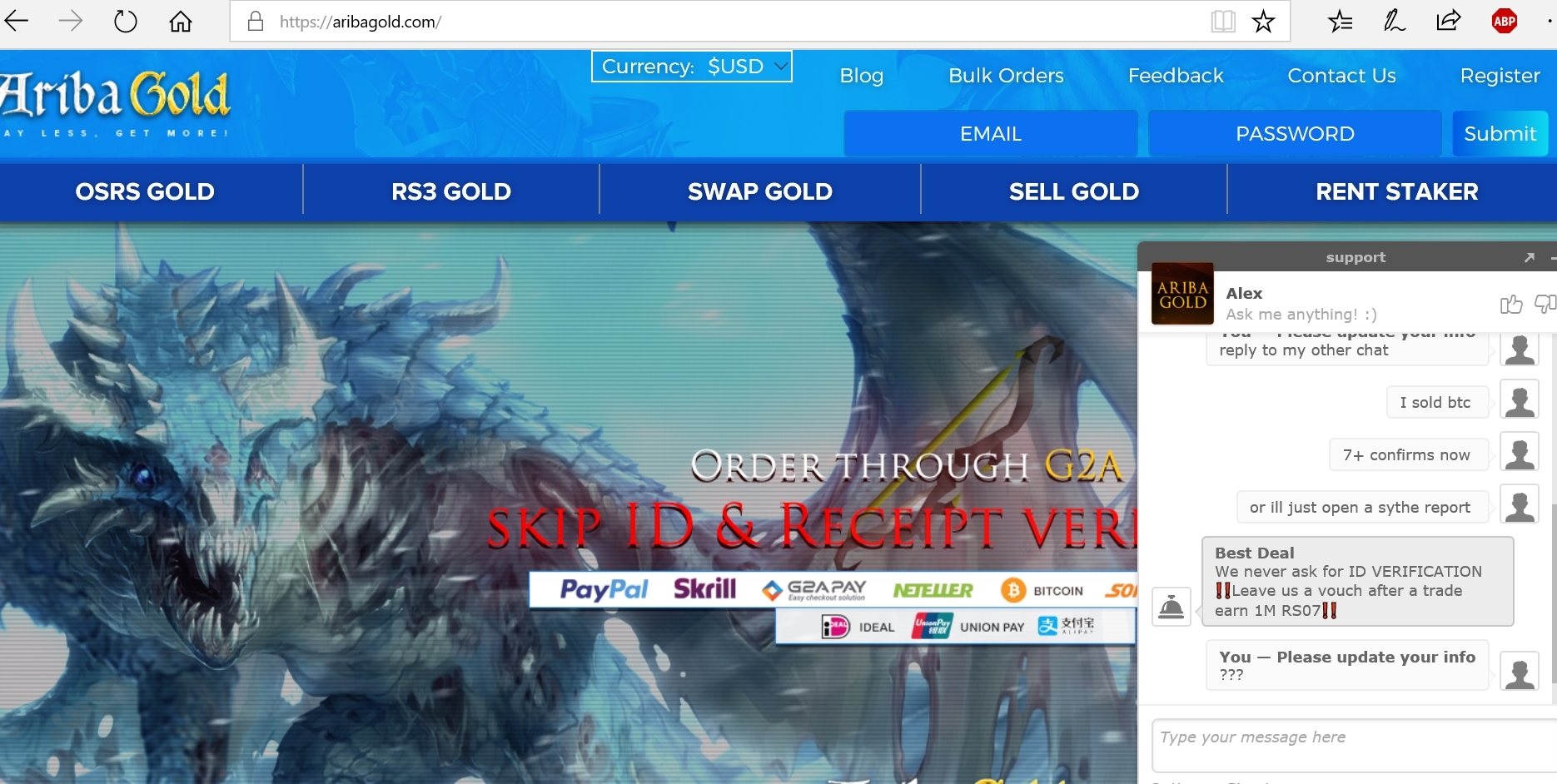Give thumbs down to support agent
This screenshot has width=1557, height=784.
point(1545,305)
